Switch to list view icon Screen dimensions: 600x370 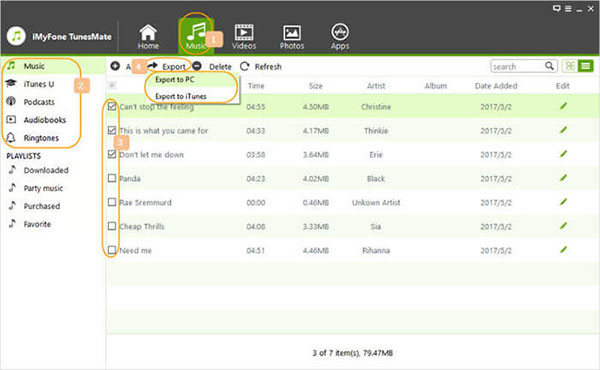585,66
